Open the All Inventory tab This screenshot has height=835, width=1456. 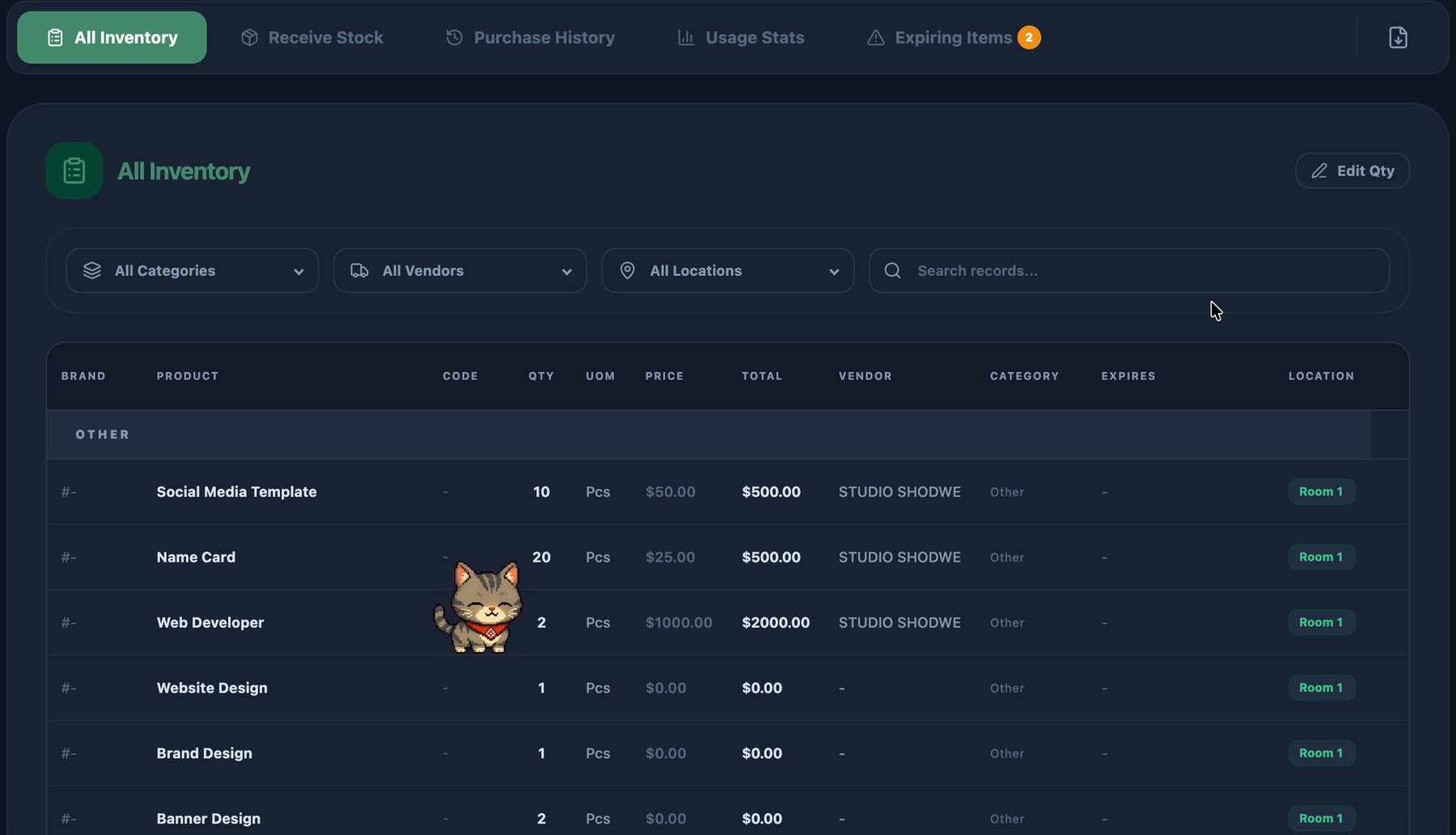pyautogui.click(x=112, y=37)
